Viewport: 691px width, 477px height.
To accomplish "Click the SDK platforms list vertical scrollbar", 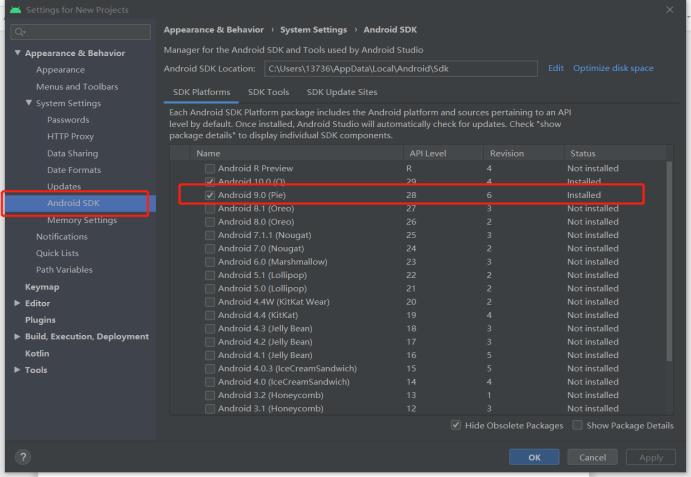I will pyautogui.click(x=669, y=261).
